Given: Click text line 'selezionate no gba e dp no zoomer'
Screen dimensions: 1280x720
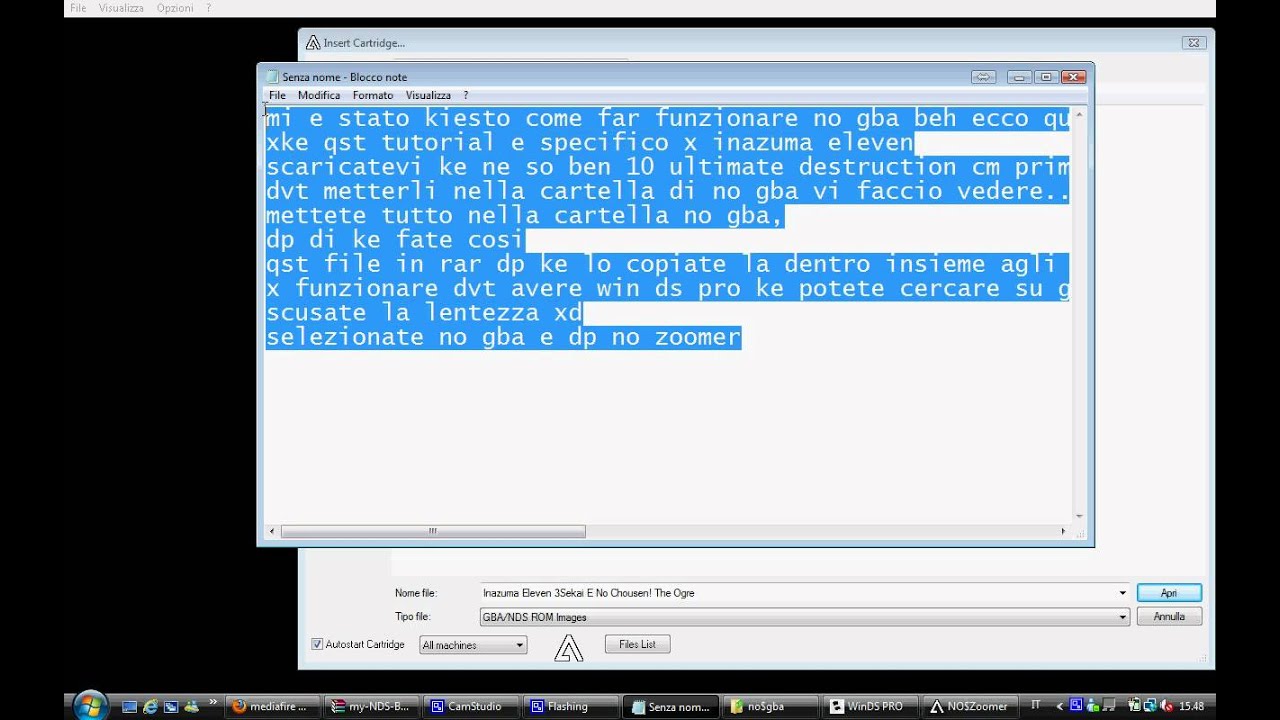Looking at the screenshot, I should tap(504, 337).
